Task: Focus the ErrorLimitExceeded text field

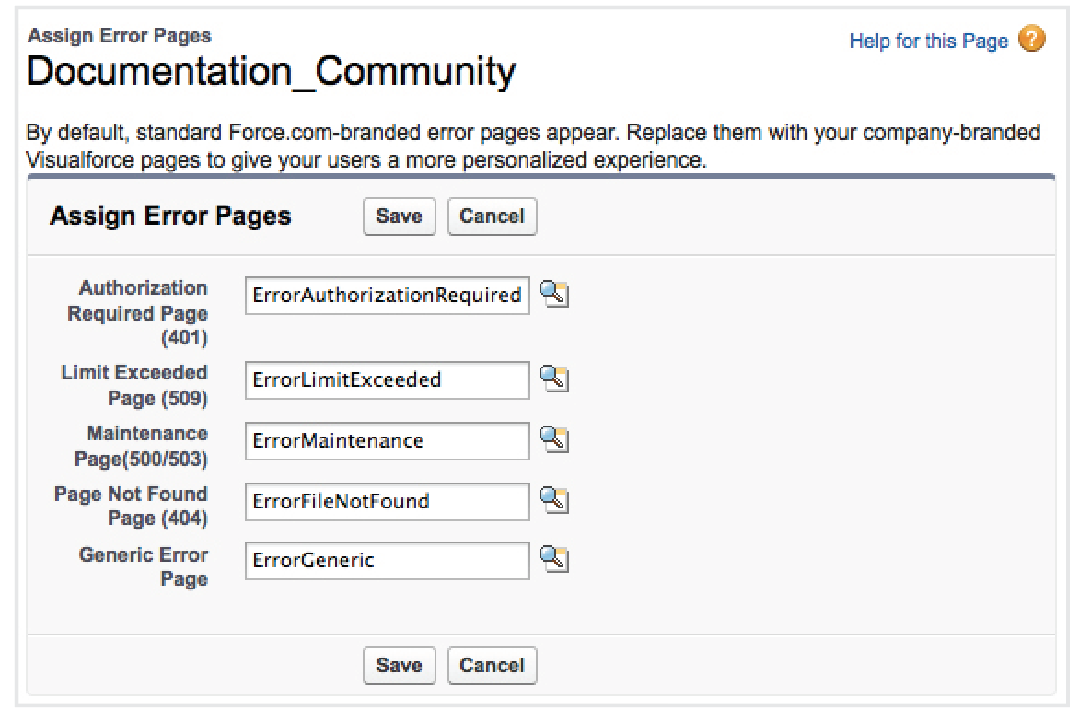Action: point(387,380)
